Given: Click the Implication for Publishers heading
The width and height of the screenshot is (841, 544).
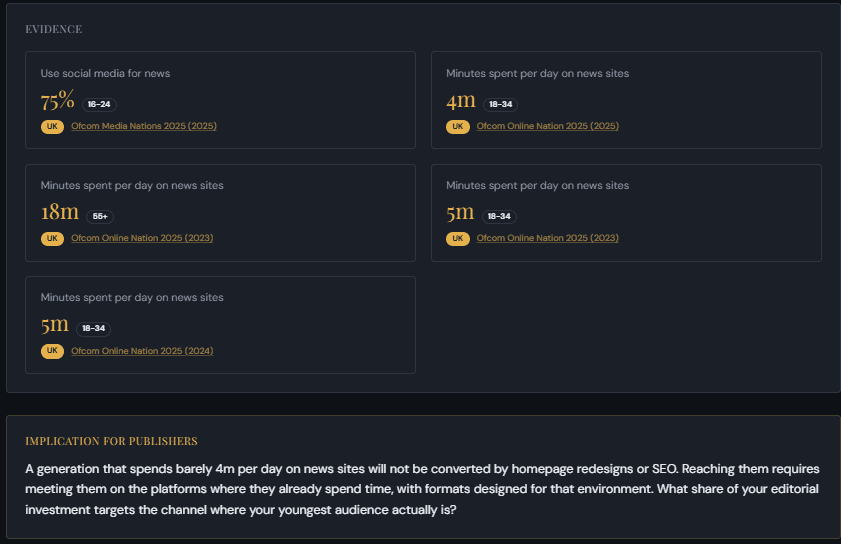Looking at the screenshot, I should click(x=111, y=441).
